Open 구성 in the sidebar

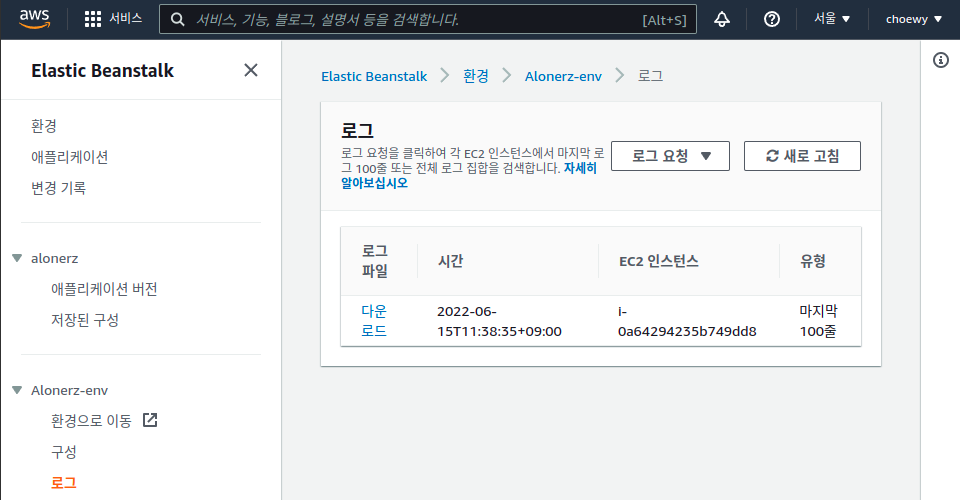point(64,452)
